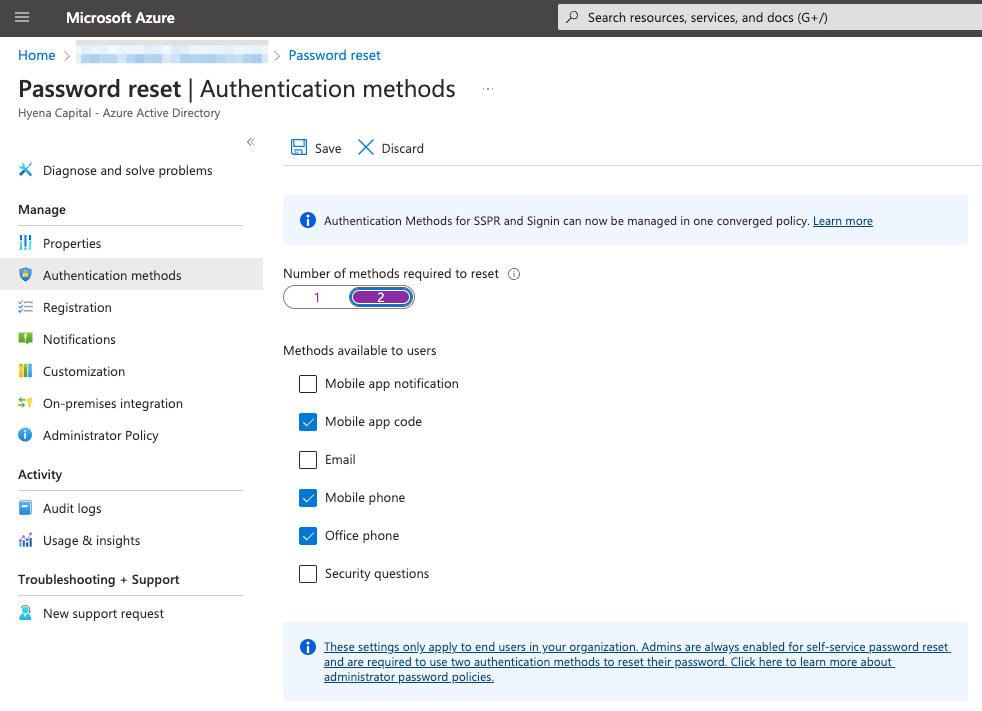Click the Administrator Policy info icon
The height and width of the screenshot is (711, 982).
pos(25,435)
